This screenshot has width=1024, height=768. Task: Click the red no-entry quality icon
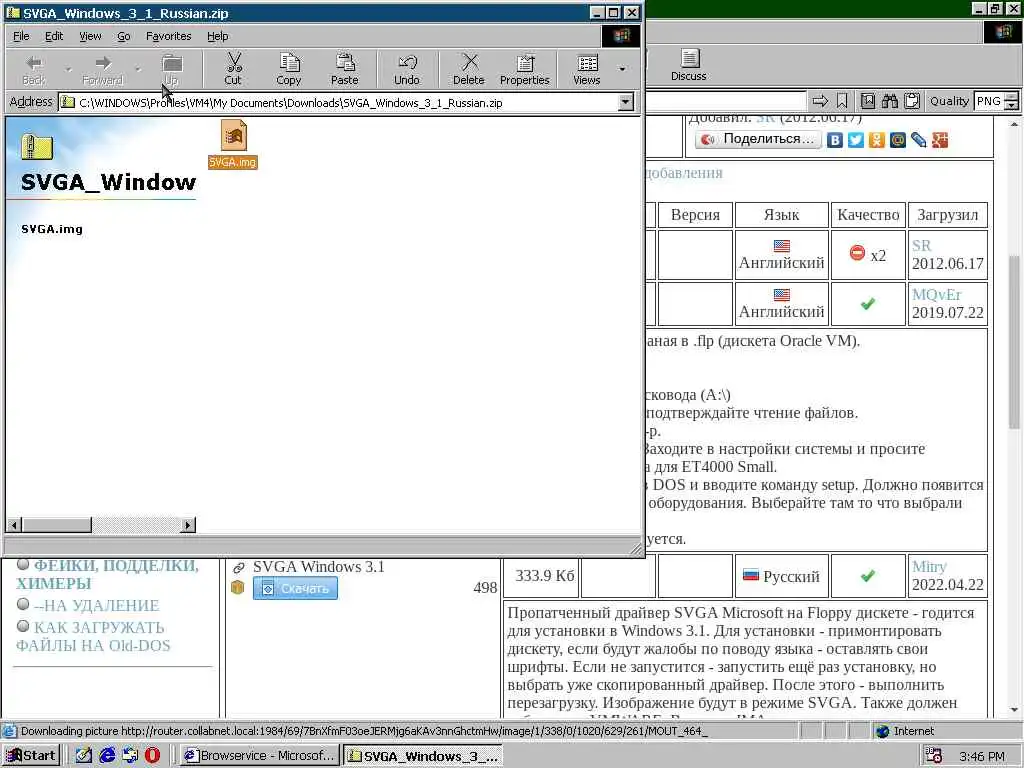point(857,253)
